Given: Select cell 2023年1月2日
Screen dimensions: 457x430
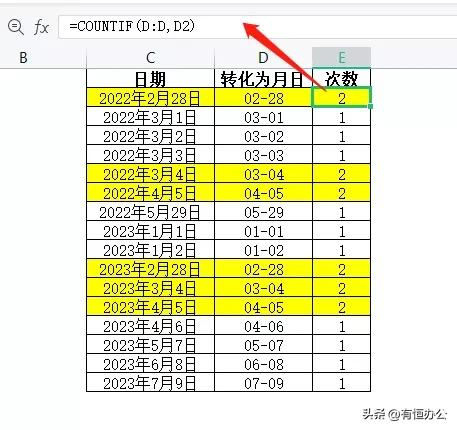Looking at the screenshot, I should click(150, 249).
